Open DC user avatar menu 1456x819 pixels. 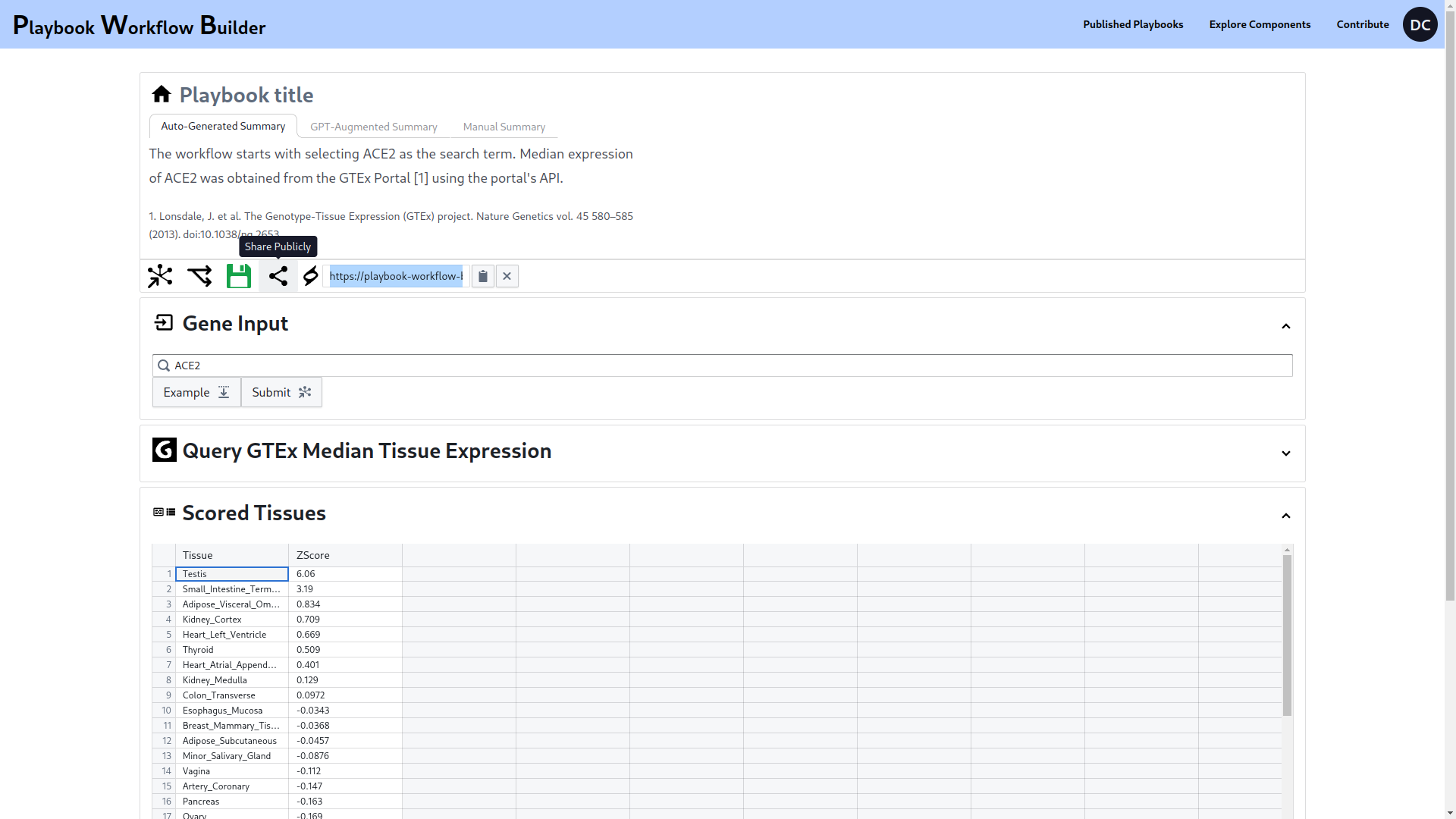1420,24
